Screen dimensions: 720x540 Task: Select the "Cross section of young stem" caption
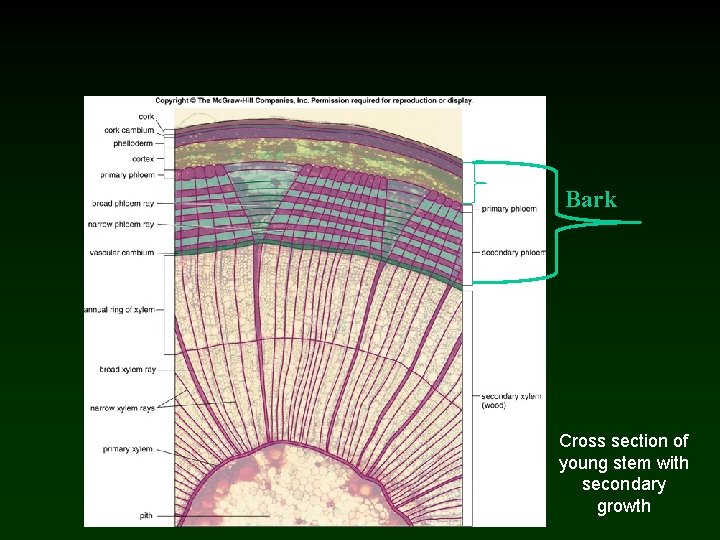click(624, 473)
